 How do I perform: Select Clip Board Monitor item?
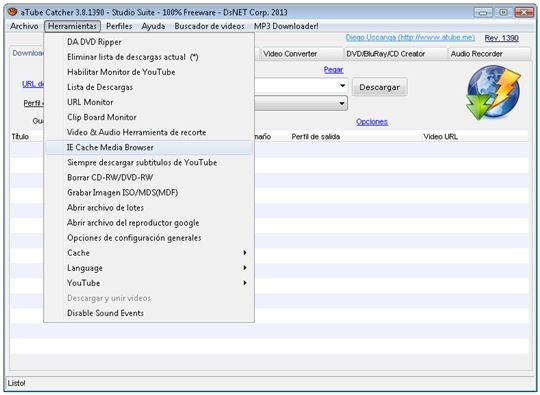[149, 117]
